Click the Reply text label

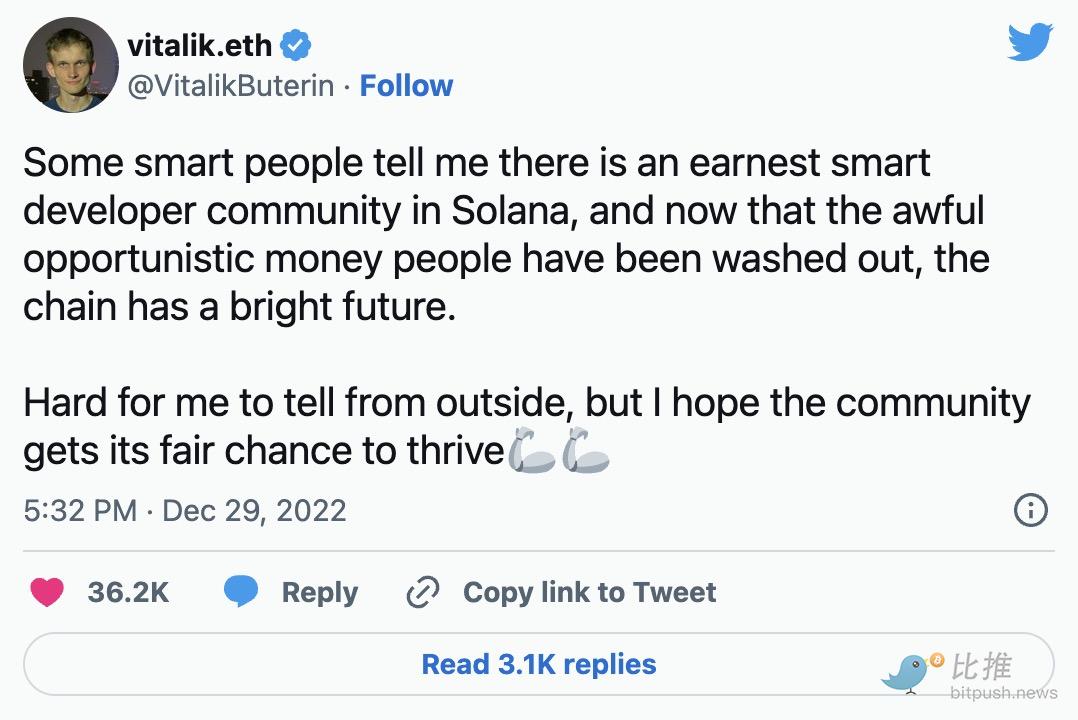coord(319,592)
